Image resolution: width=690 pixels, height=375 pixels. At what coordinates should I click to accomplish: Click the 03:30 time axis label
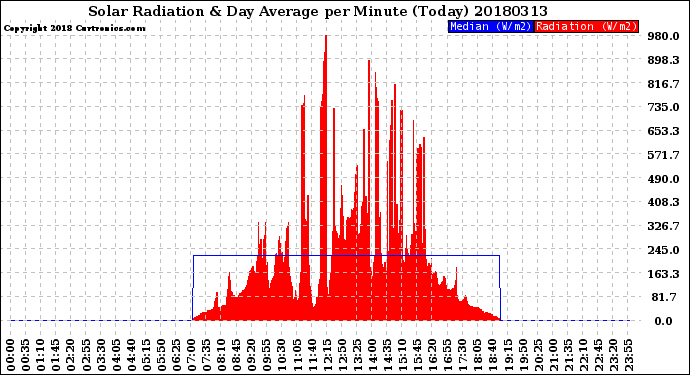(101, 355)
